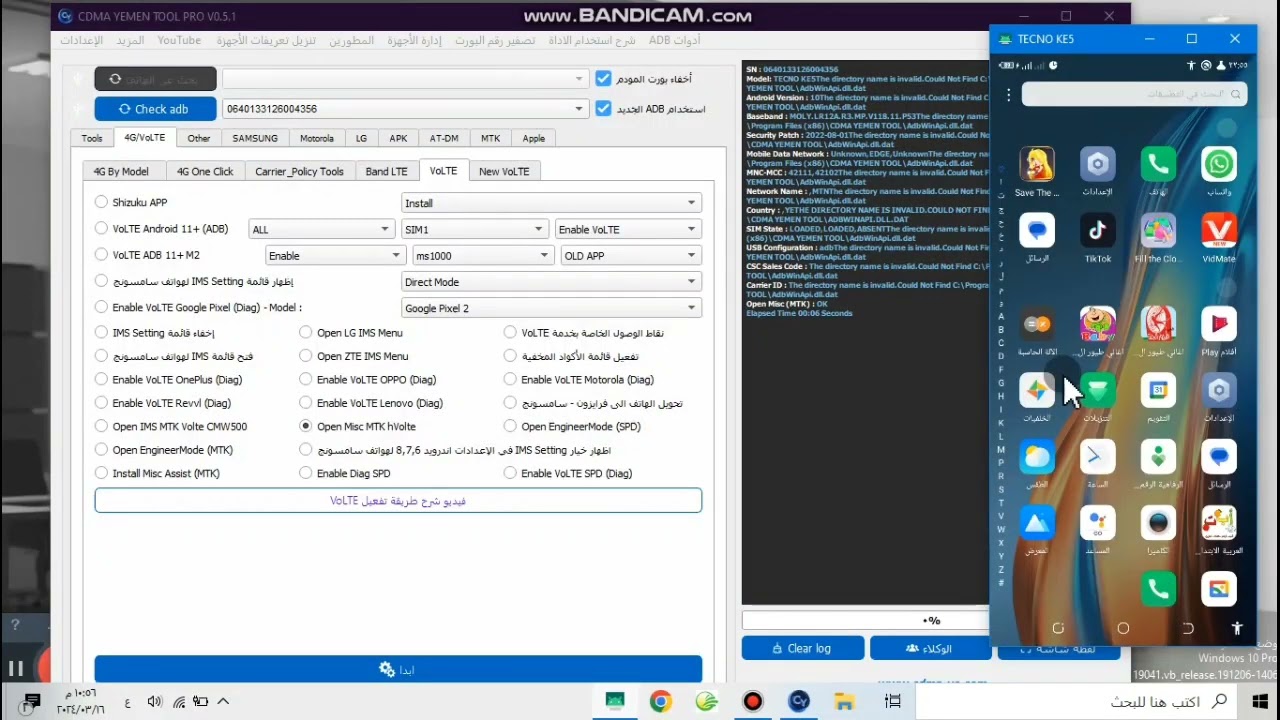Open the volume control in the system tray
The width and height of the screenshot is (1280, 720).
pos(154,702)
